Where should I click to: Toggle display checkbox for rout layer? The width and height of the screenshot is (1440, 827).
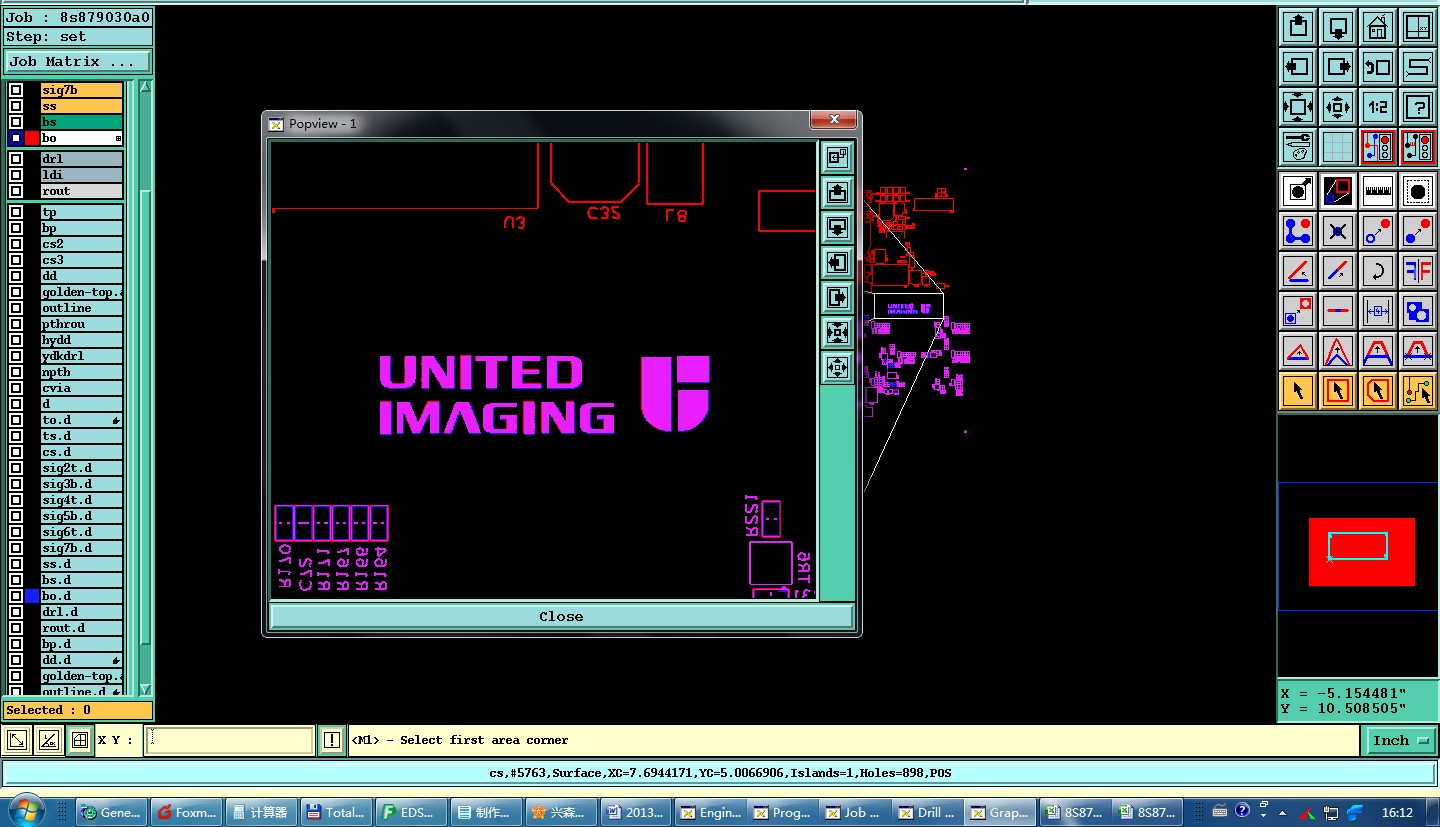[16, 191]
